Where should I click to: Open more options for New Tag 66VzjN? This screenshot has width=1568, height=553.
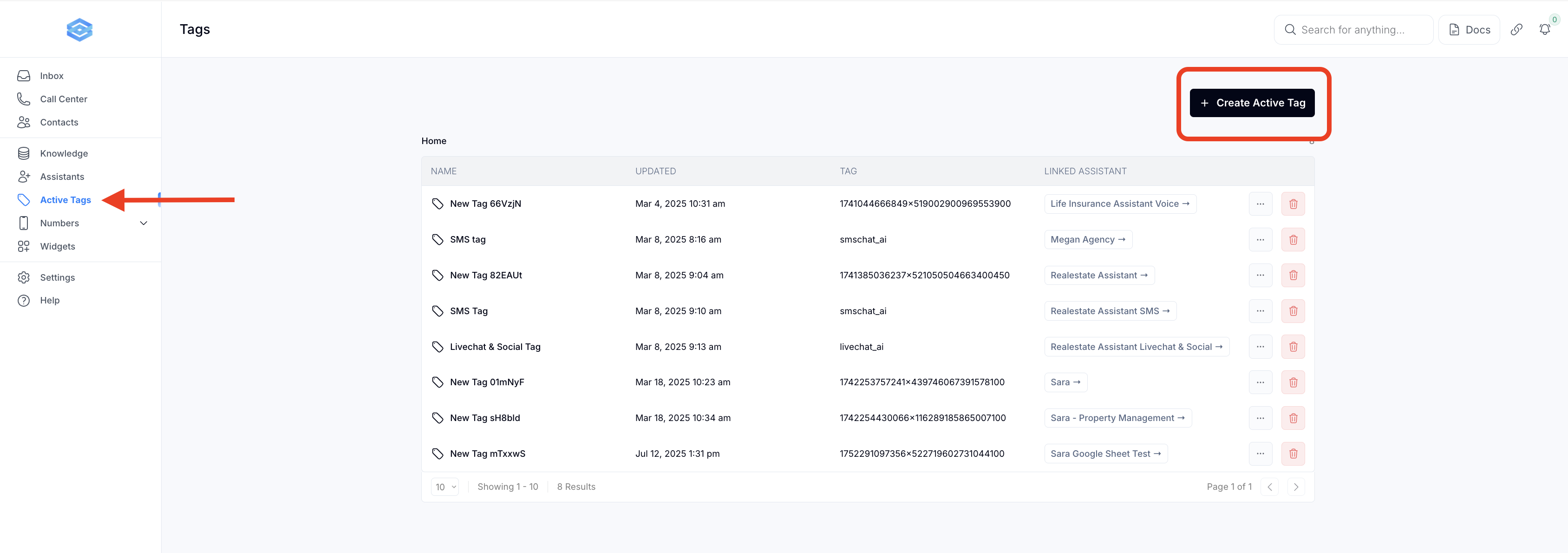(x=1260, y=204)
